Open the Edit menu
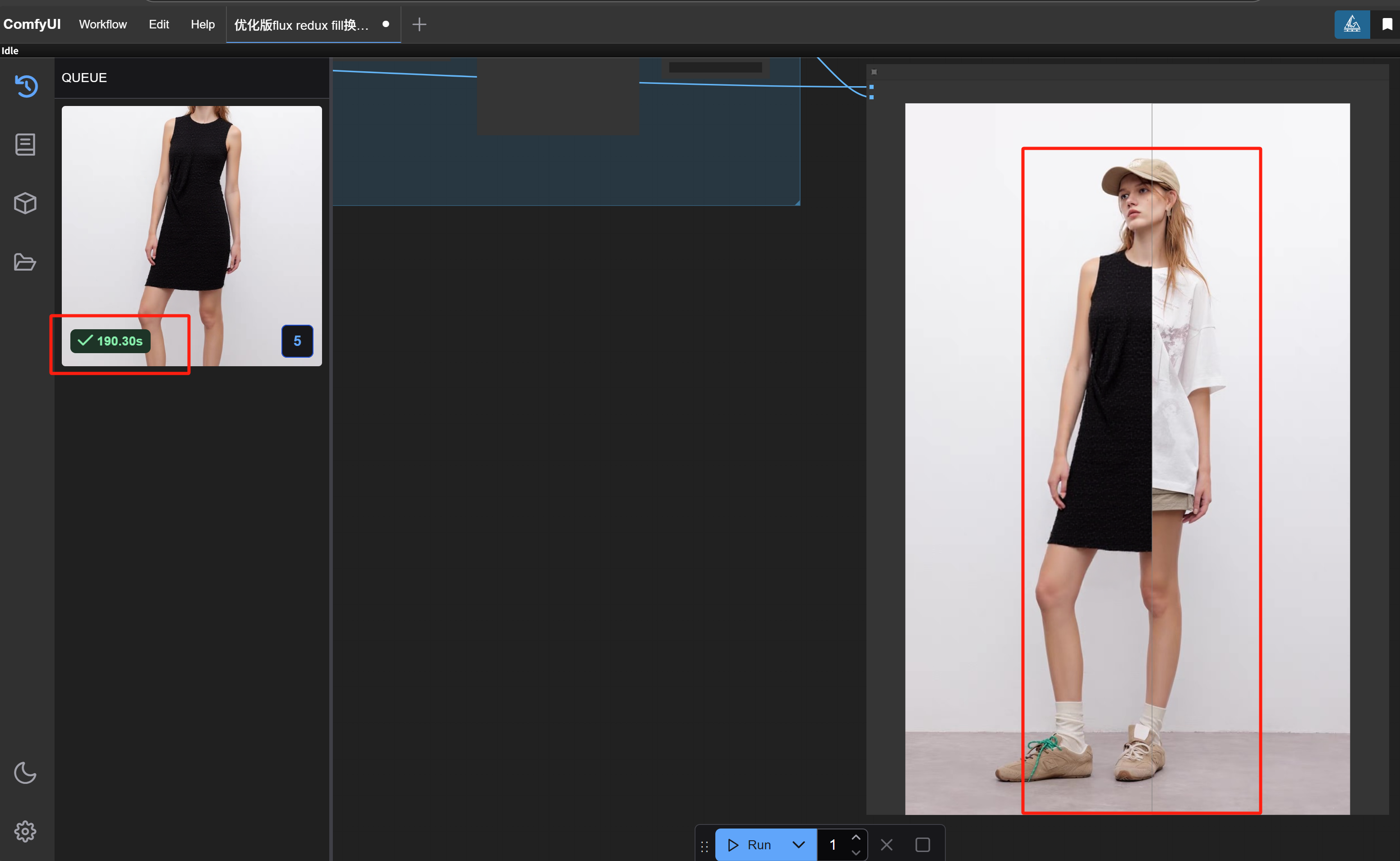 point(159,24)
